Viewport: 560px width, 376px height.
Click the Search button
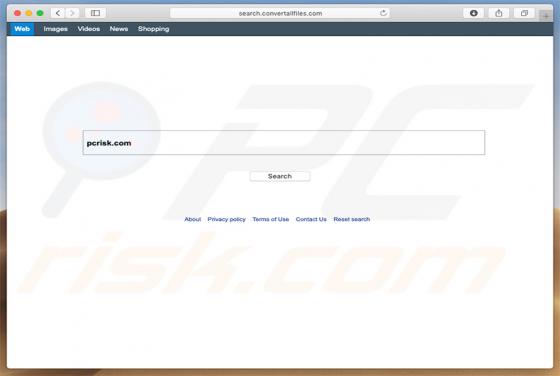click(280, 176)
